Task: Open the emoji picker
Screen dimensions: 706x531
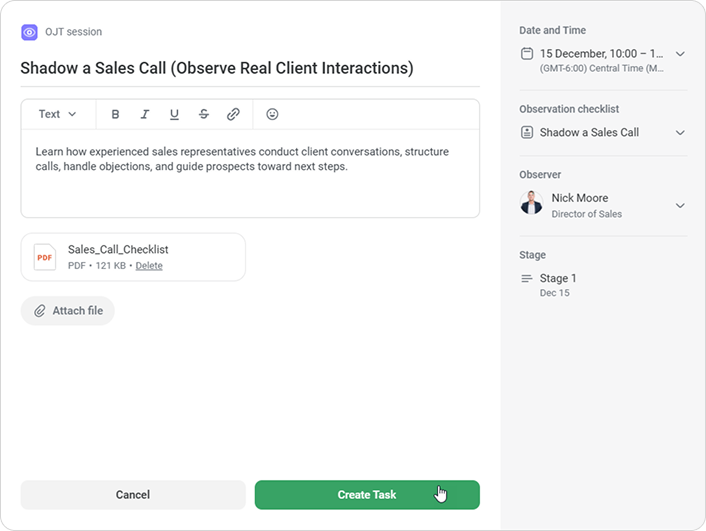Action: 272,115
